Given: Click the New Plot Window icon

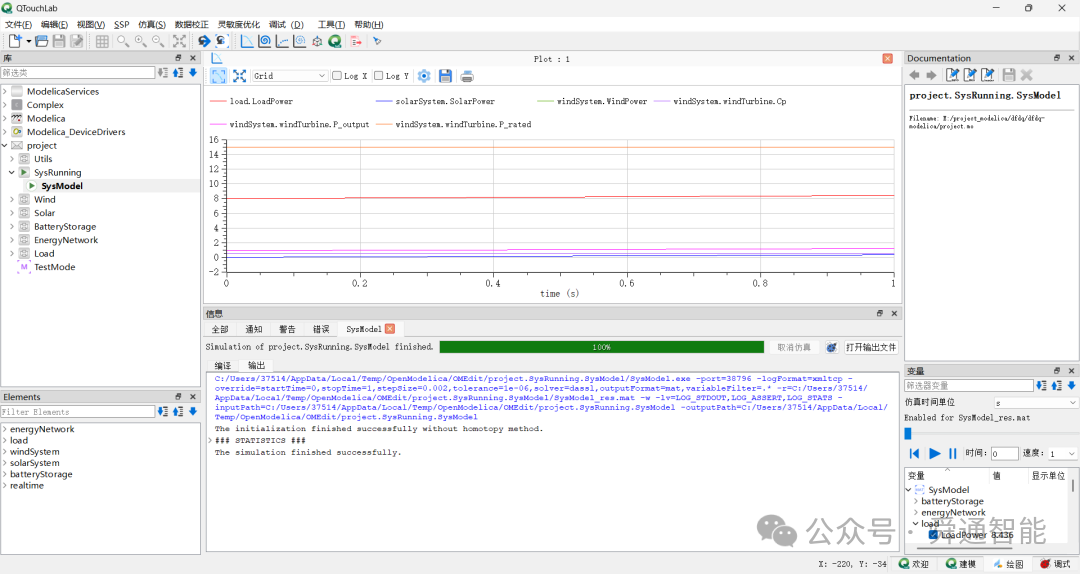Looking at the screenshot, I should coord(247,41).
